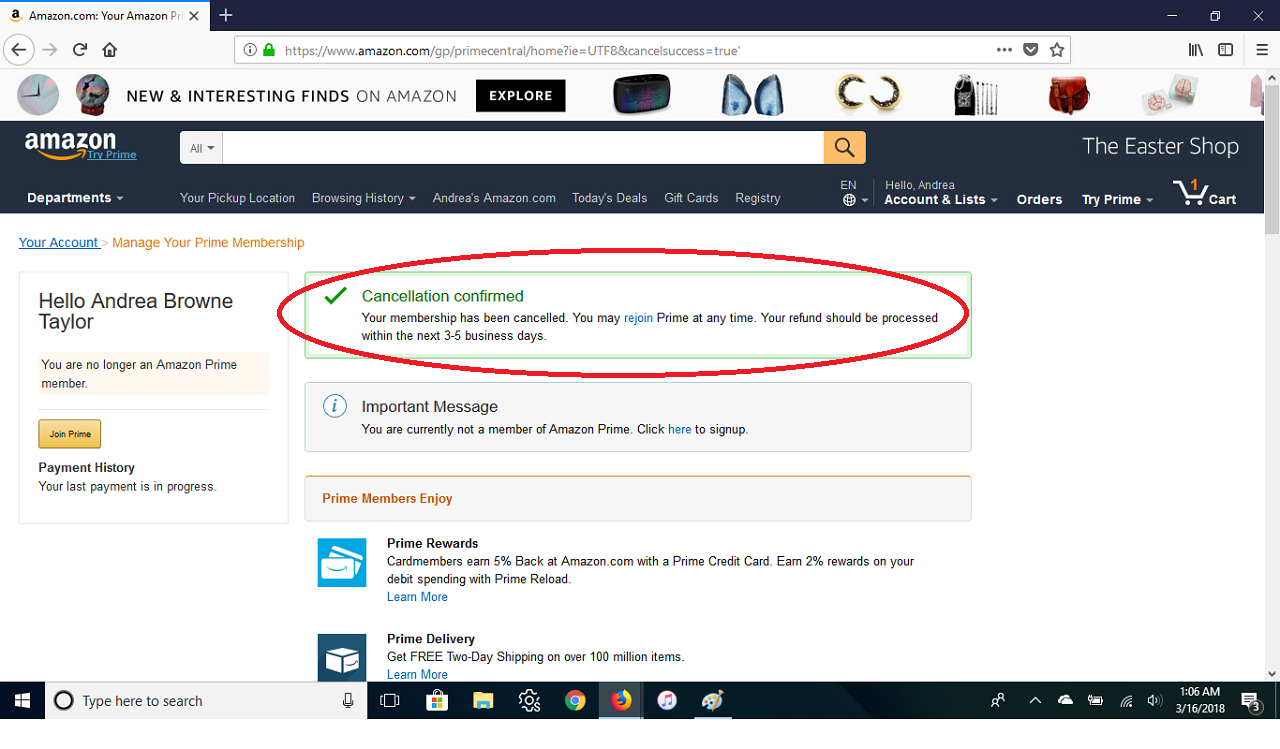Click the Prime Delivery box icon
This screenshot has height=749, width=1280.
point(342,657)
